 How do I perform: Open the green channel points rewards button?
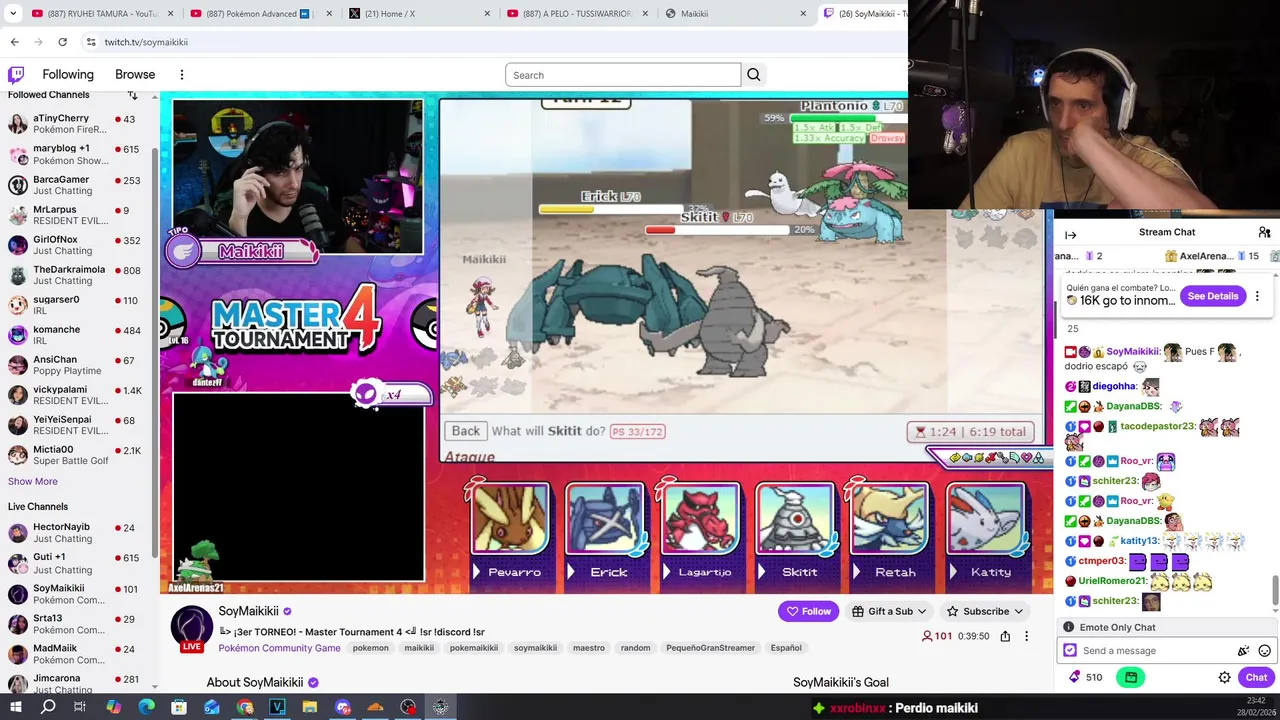(x=1131, y=677)
